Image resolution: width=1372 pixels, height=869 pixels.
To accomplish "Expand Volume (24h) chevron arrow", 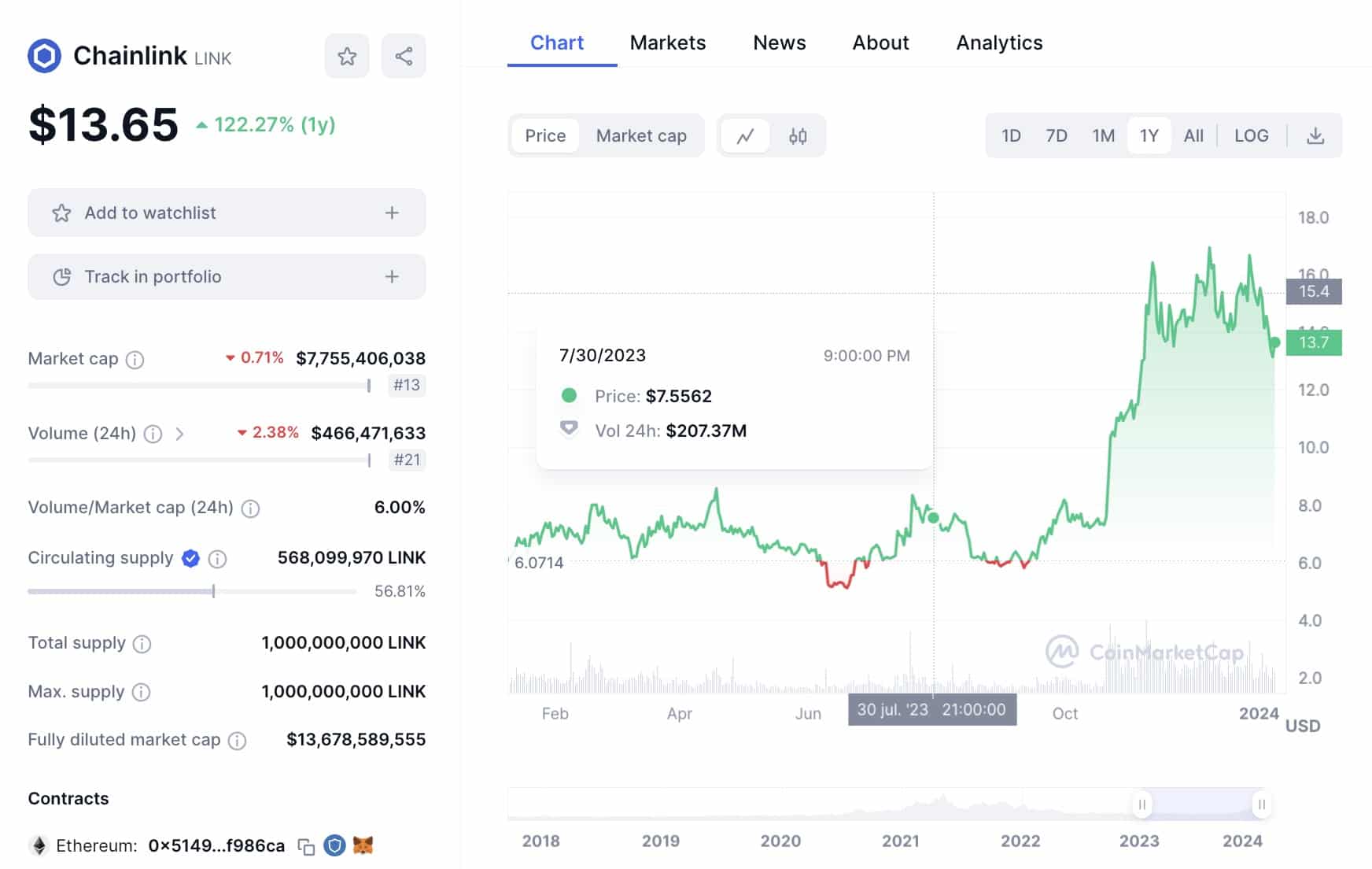I will click(179, 434).
